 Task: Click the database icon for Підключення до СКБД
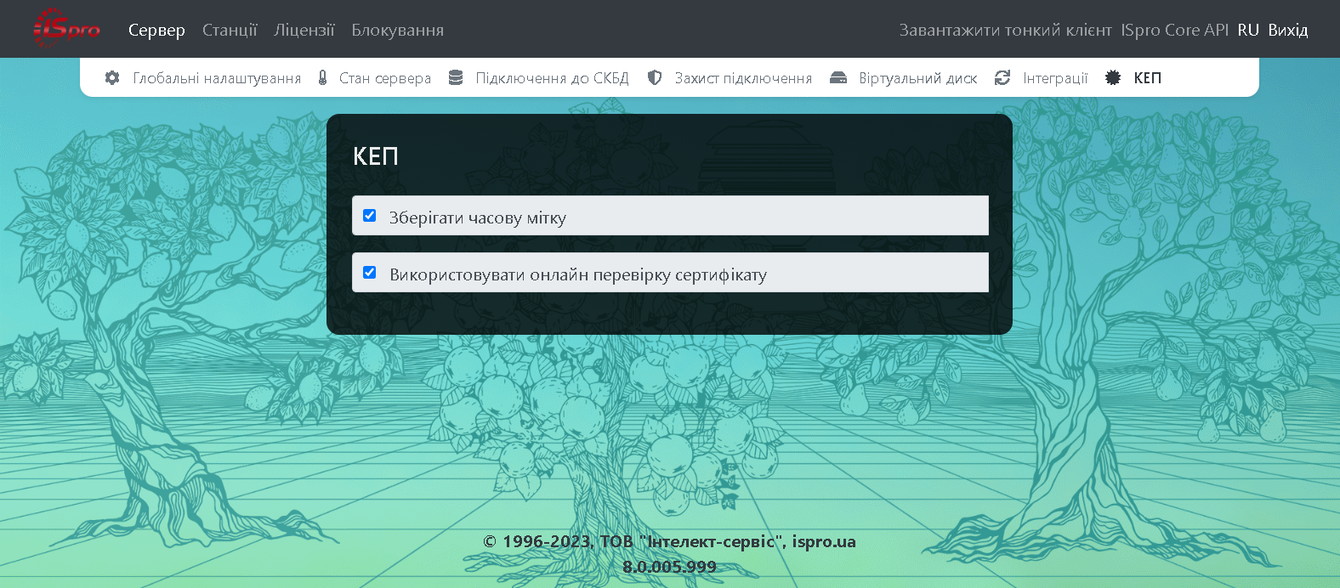pos(456,78)
